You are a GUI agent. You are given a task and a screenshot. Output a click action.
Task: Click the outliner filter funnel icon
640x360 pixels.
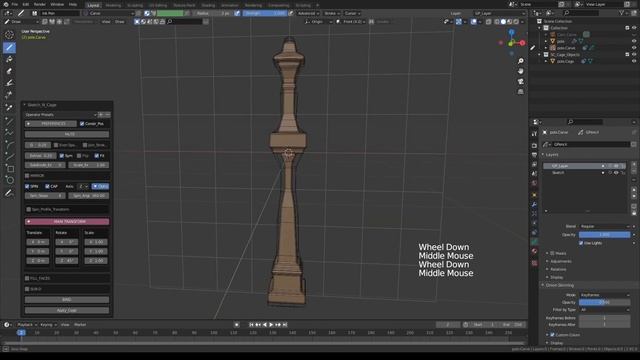pos(622,13)
